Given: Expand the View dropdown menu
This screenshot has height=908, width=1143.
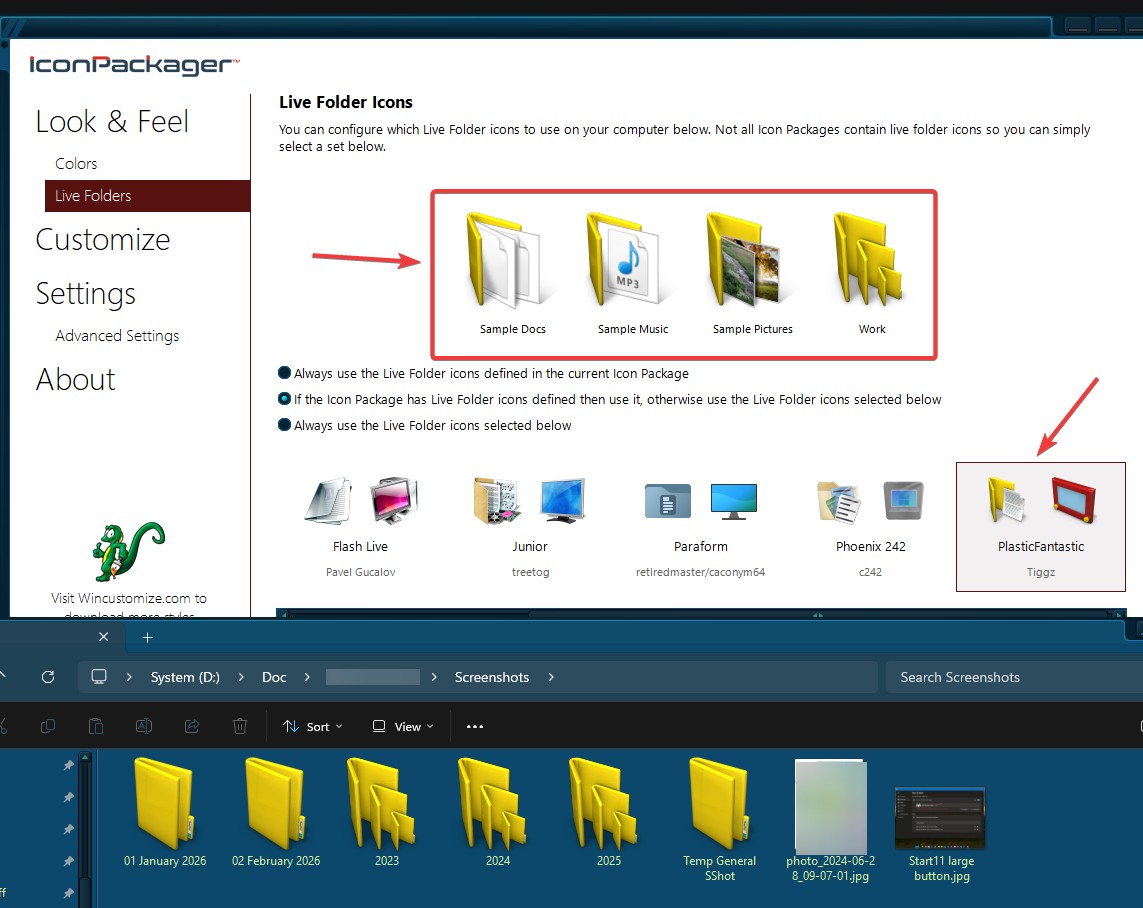Looking at the screenshot, I should (403, 726).
